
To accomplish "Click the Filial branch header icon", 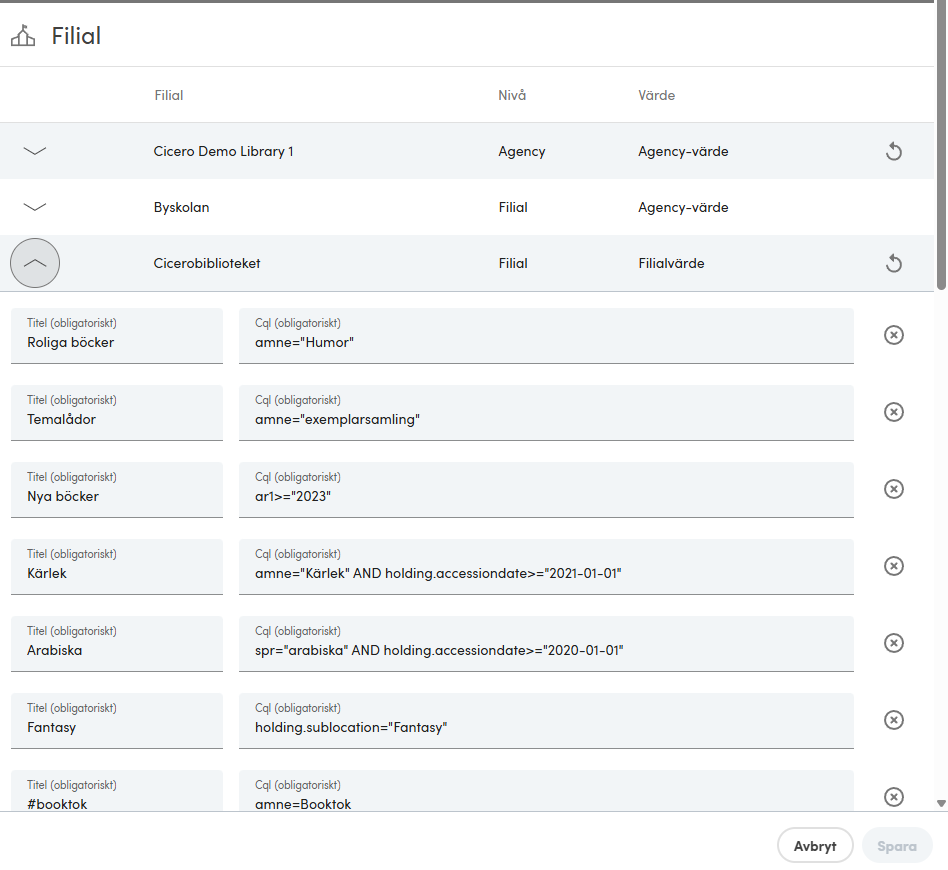I will point(23,36).
